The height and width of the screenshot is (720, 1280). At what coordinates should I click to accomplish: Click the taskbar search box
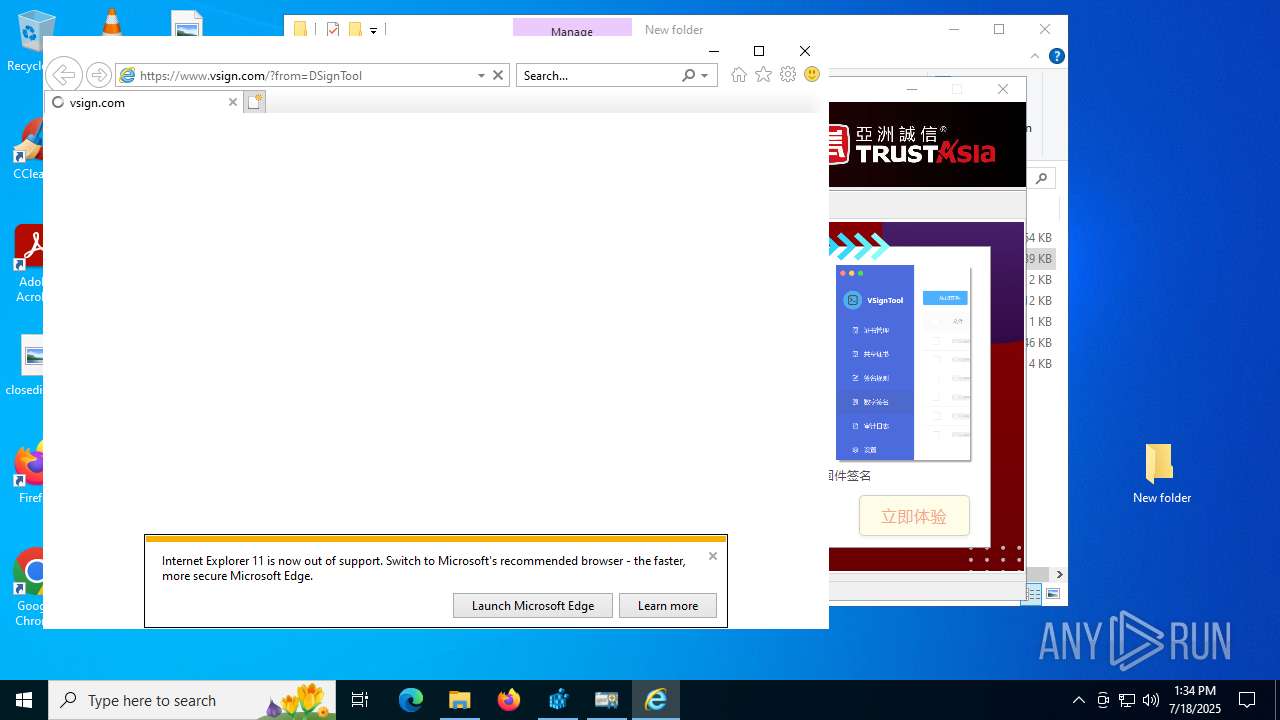[193, 700]
